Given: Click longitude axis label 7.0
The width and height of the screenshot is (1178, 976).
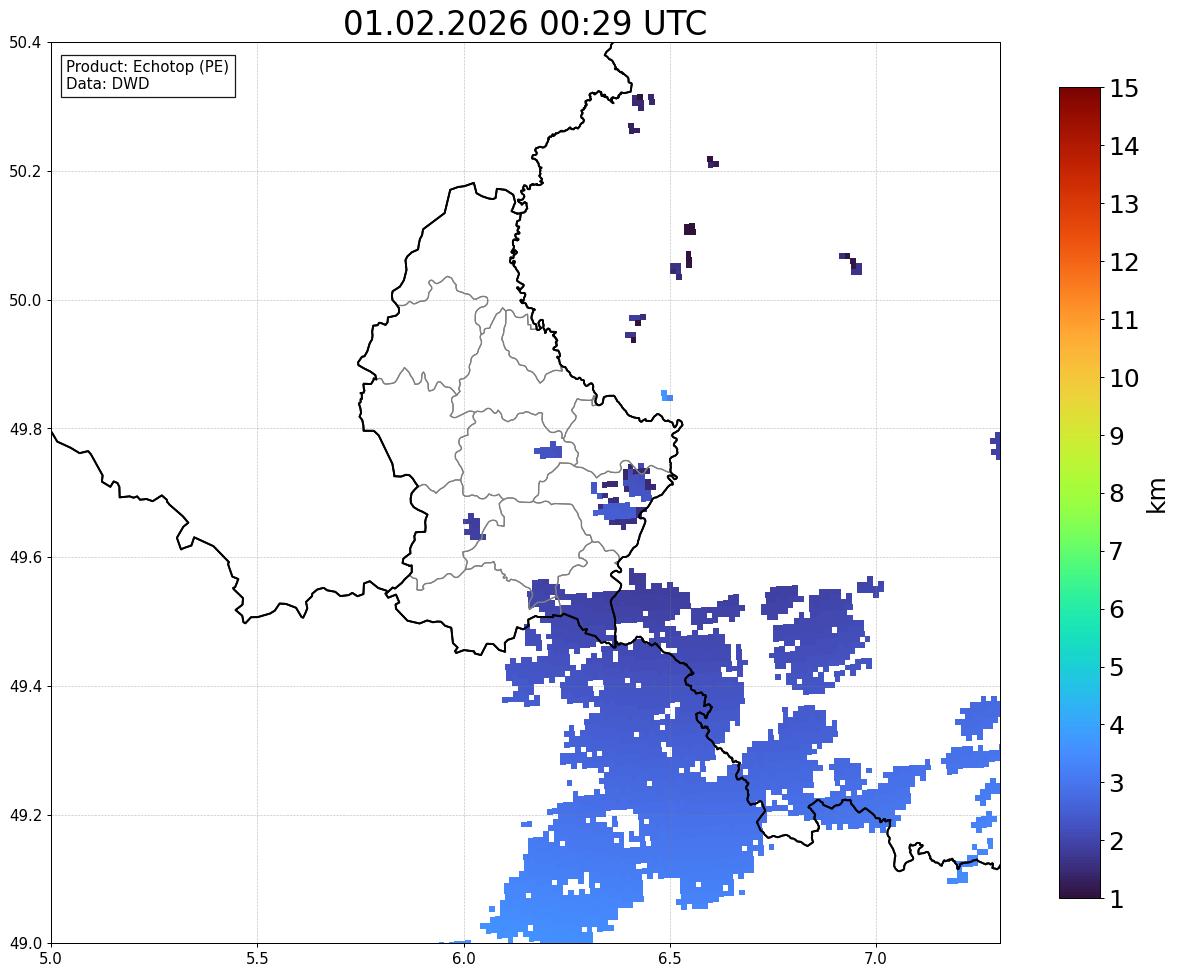Looking at the screenshot, I should [876, 959].
